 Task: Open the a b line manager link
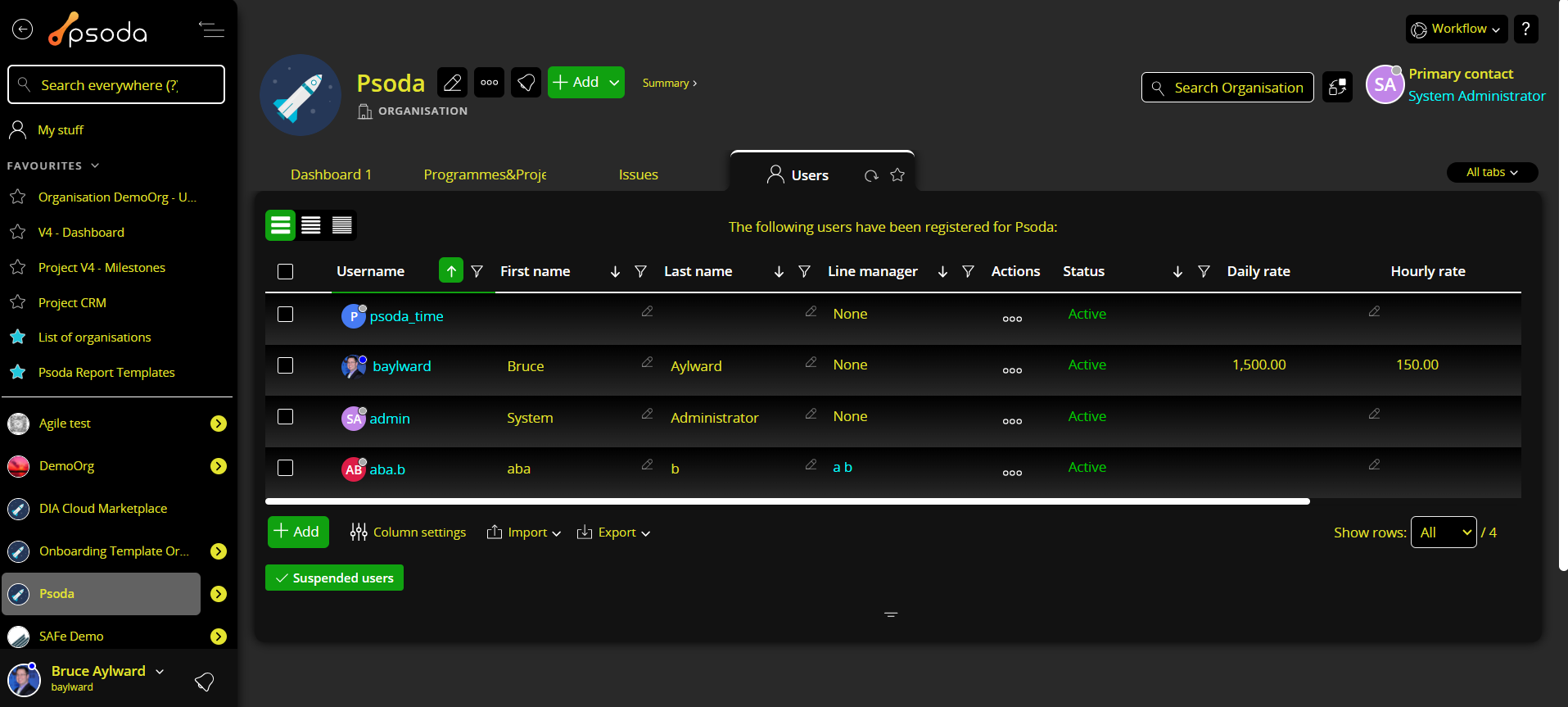pyautogui.click(x=843, y=467)
